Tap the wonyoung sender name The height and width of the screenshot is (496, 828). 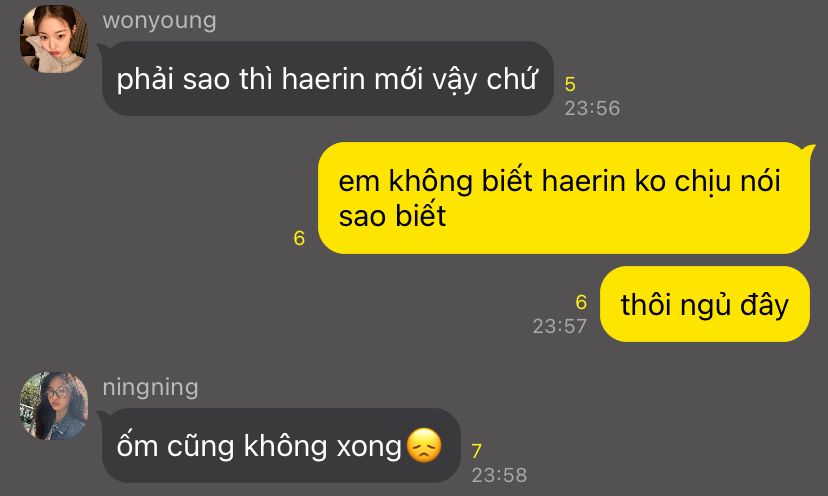coord(159,21)
